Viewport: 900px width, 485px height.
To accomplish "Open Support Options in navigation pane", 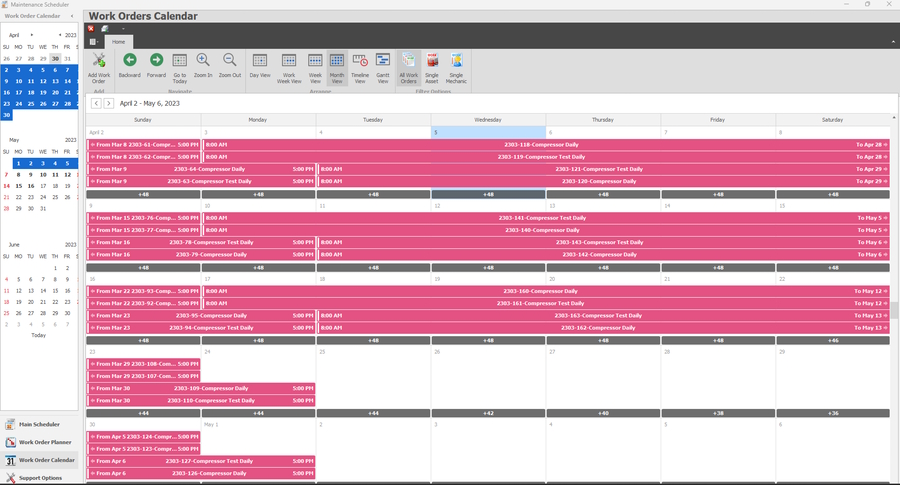I will click(39, 478).
